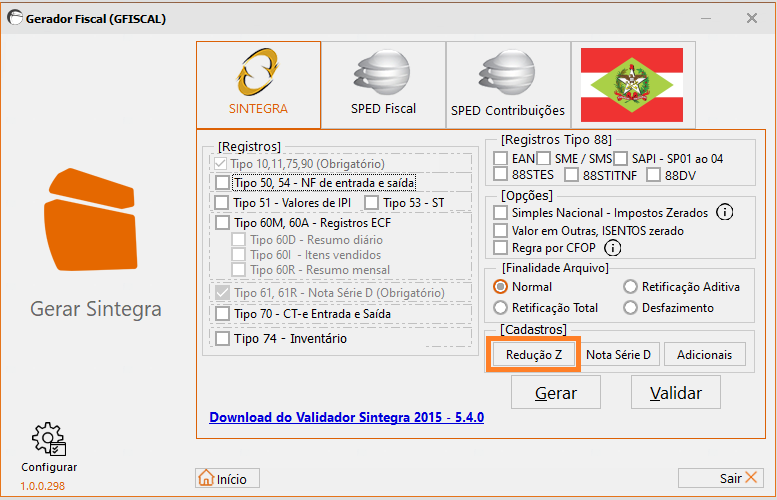
Task: Enable Tipo 74 Inventário checkbox
Action: tap(222, 338)
